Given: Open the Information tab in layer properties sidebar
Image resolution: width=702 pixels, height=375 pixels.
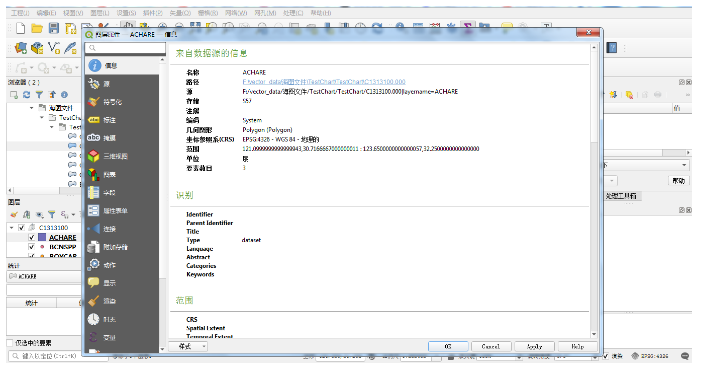Looking at the screenshot, I should tap(122, 65).
